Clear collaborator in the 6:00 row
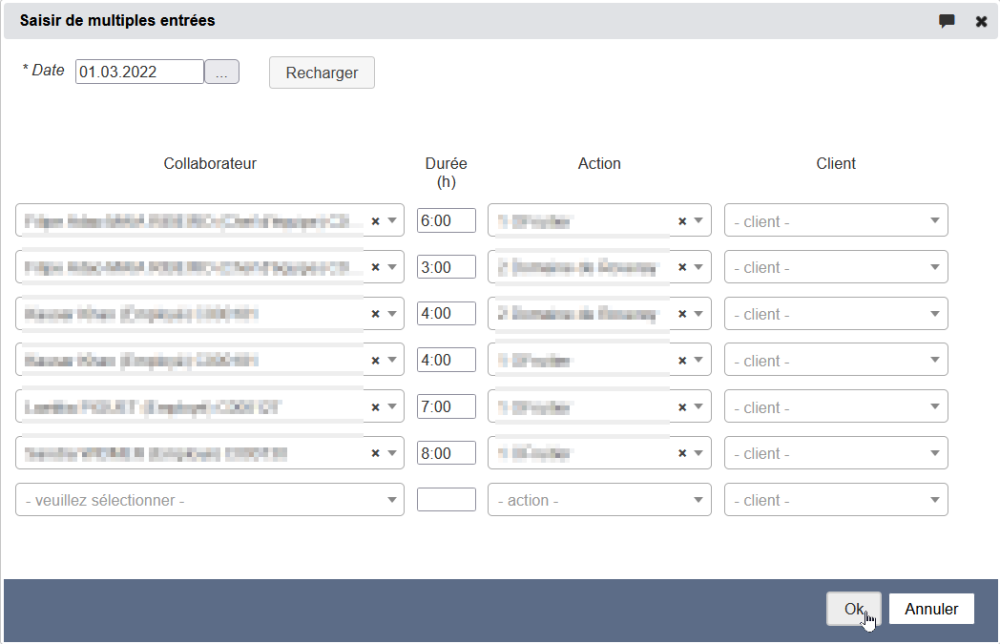 click(376, 221)
